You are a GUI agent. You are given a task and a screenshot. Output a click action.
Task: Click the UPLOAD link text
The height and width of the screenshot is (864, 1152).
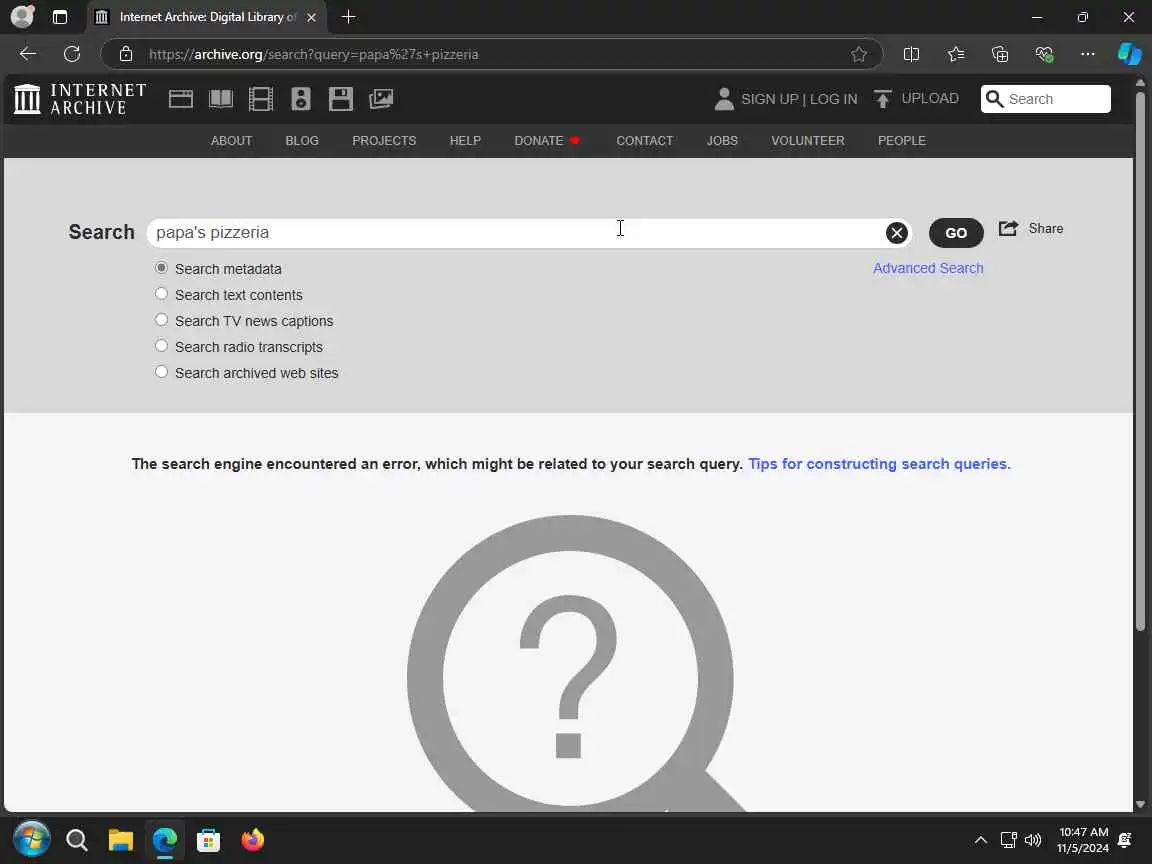pyautogui.click(x=929, y=98)
